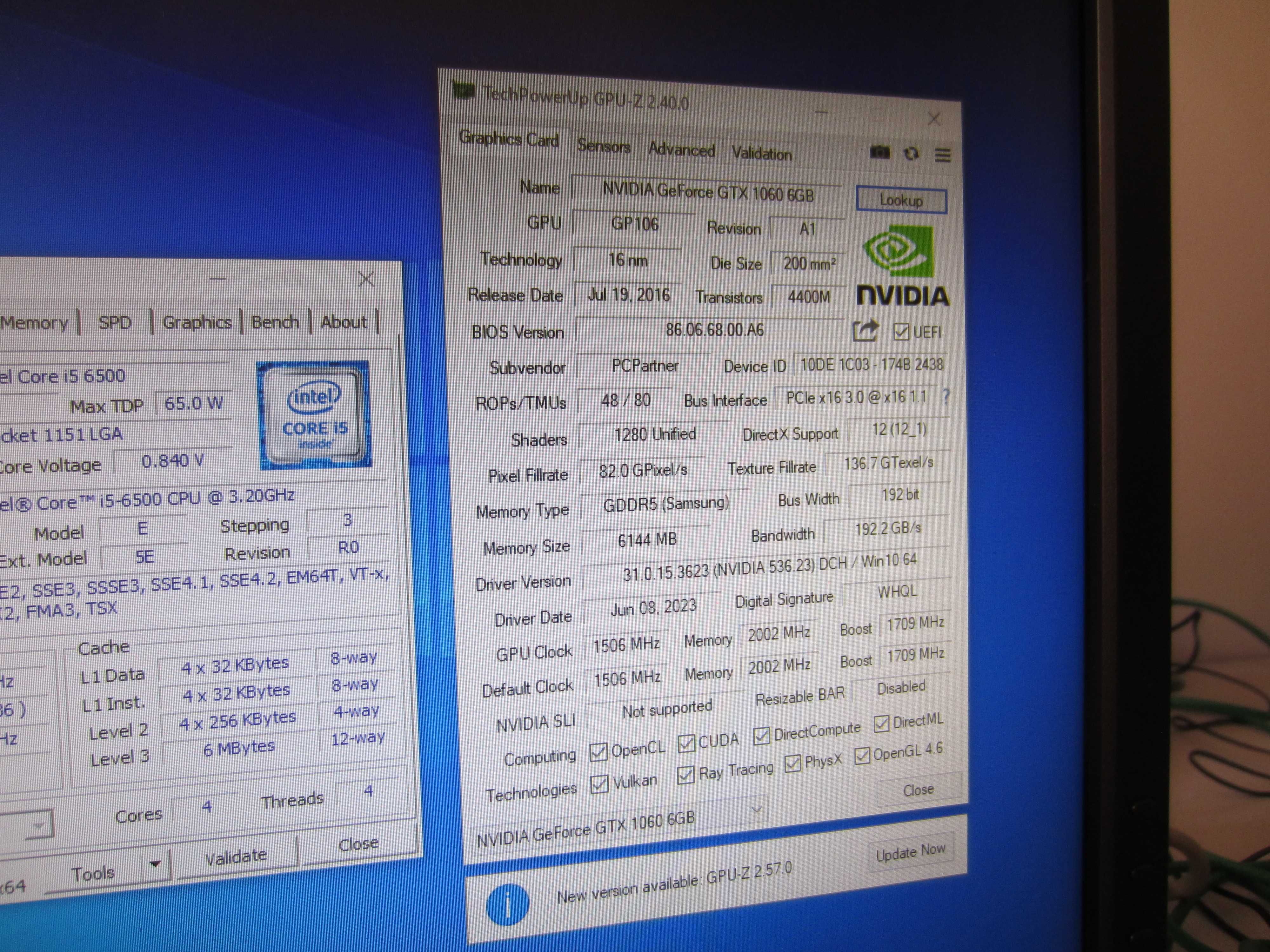Viewport: 1270px width, 952px height.
Task: Click the CPU-Z Threads value 4
Action: [368, 791]
